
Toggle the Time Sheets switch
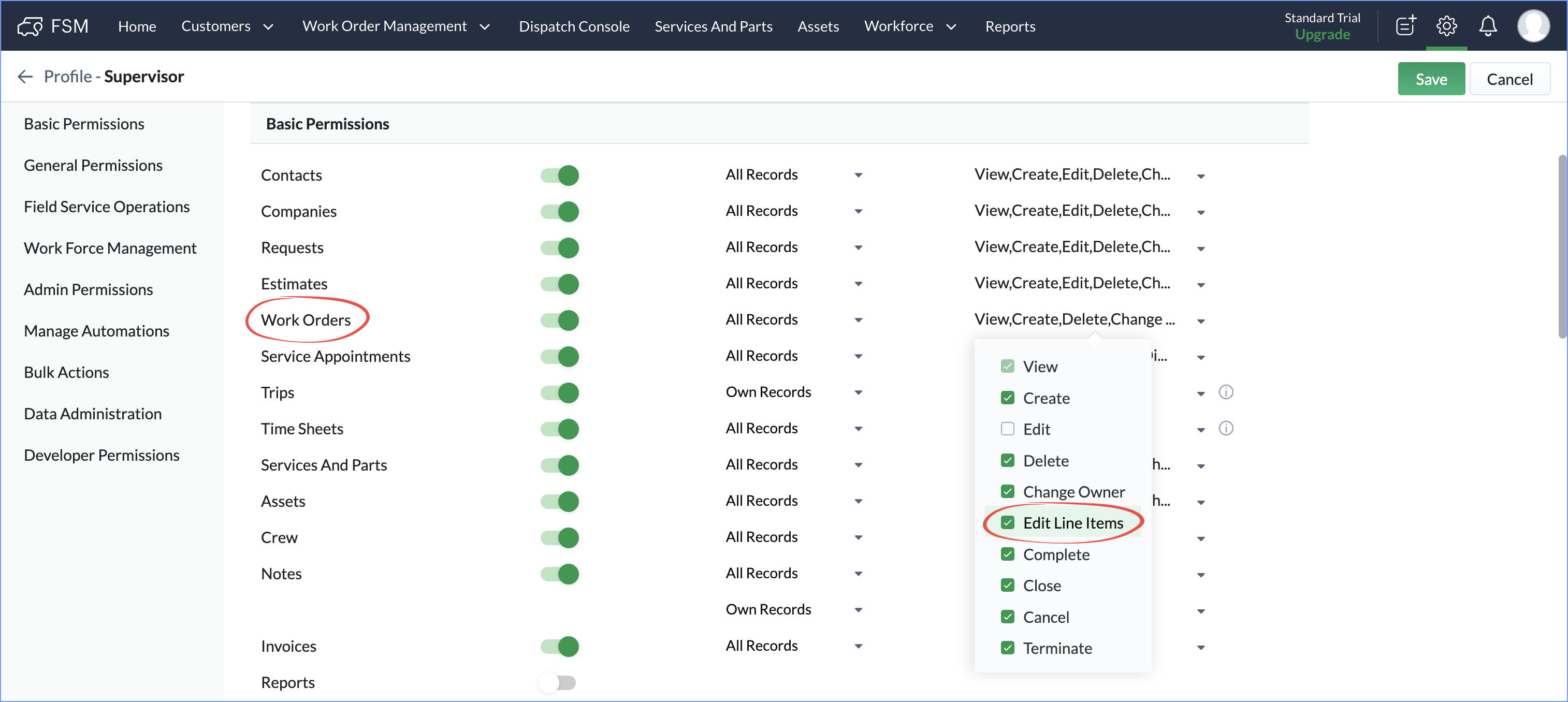tap(559, 429)
